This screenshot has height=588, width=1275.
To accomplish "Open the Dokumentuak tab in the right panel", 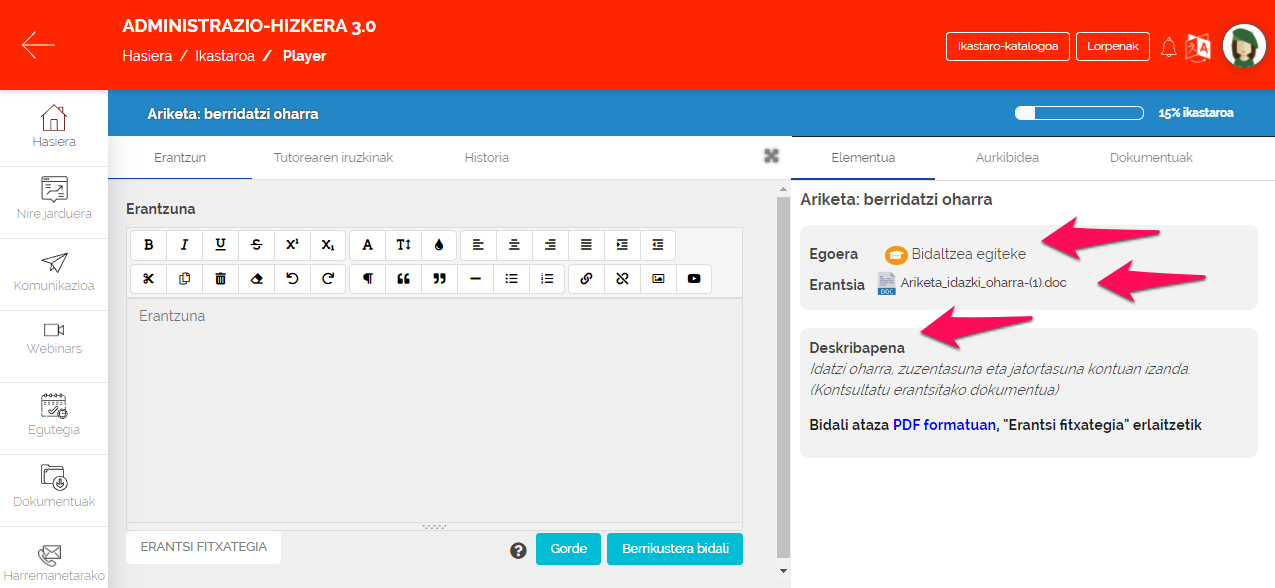I will [x=1150, y=158].
